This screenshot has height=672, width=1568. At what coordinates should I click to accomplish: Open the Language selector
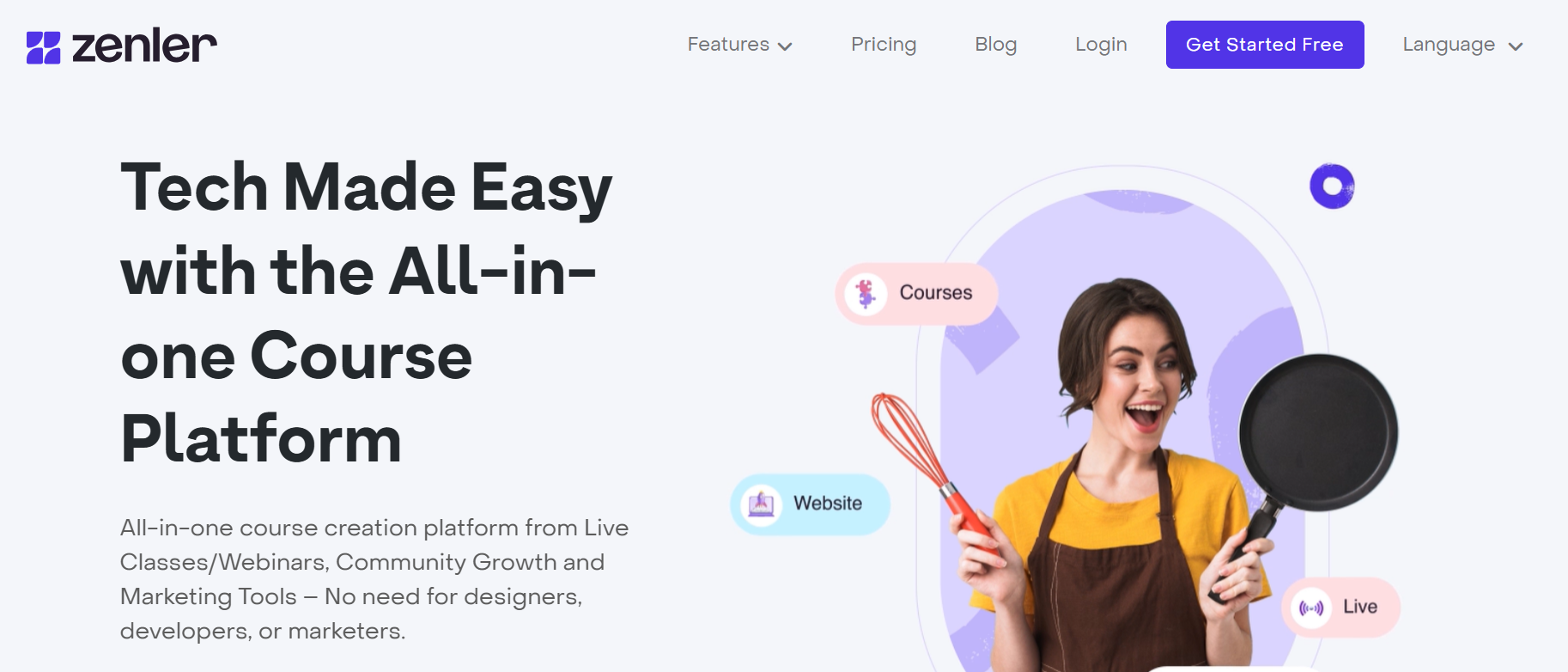(1462, 45)
